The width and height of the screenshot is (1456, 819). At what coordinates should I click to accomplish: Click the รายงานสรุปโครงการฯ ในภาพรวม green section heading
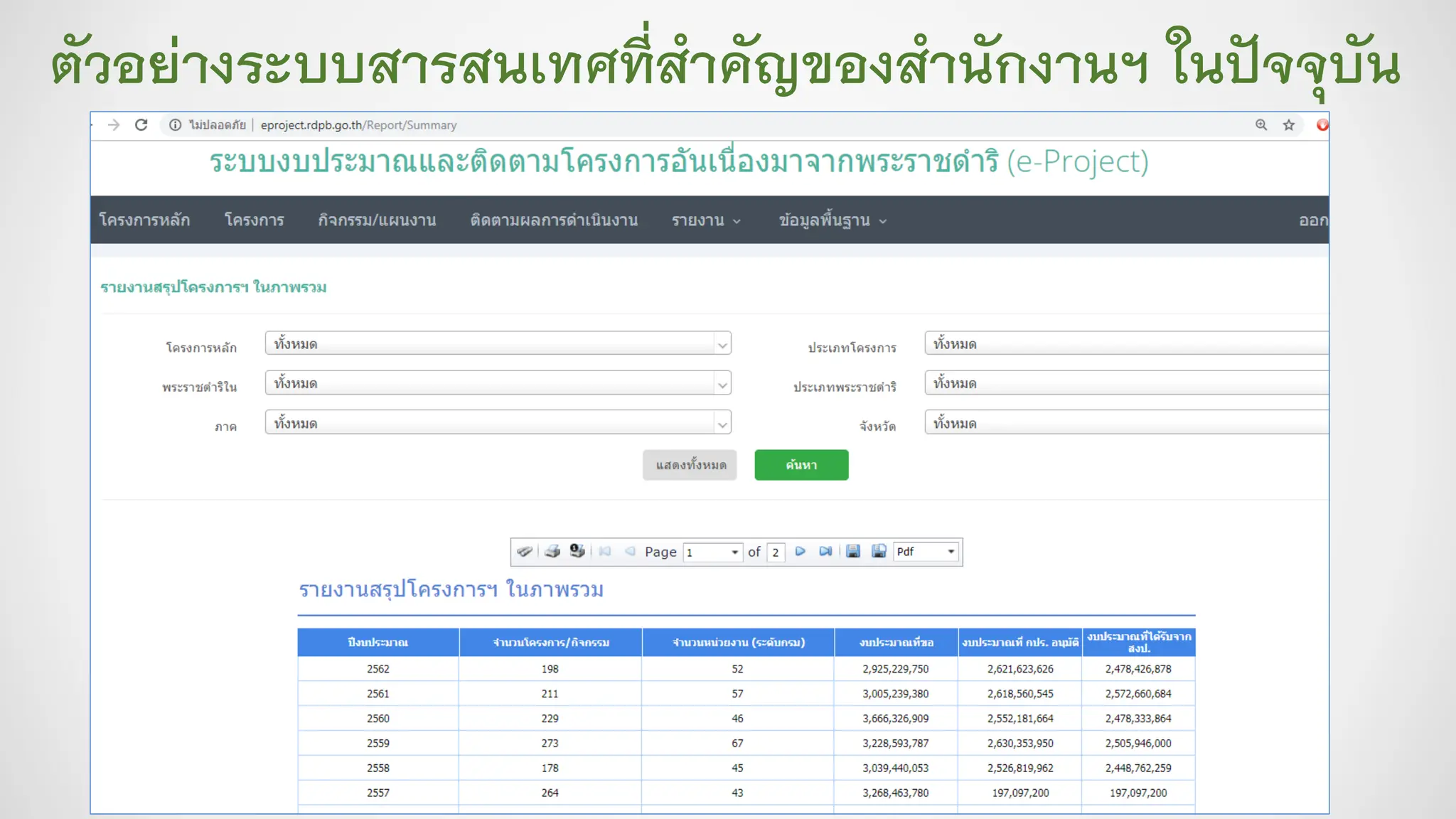[213, 287]
